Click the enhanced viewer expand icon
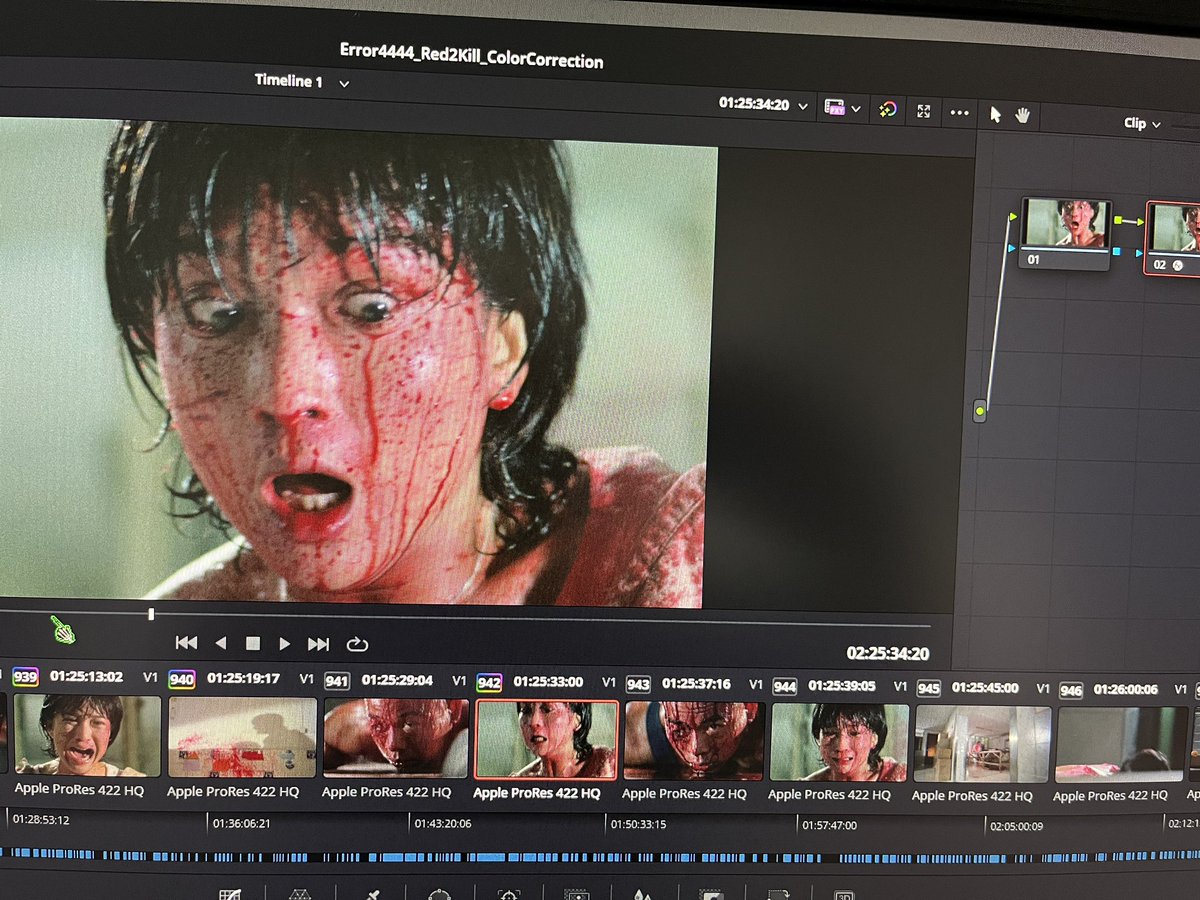The height and width of the screenshot is (900, 1200). (x=924, y=111)
